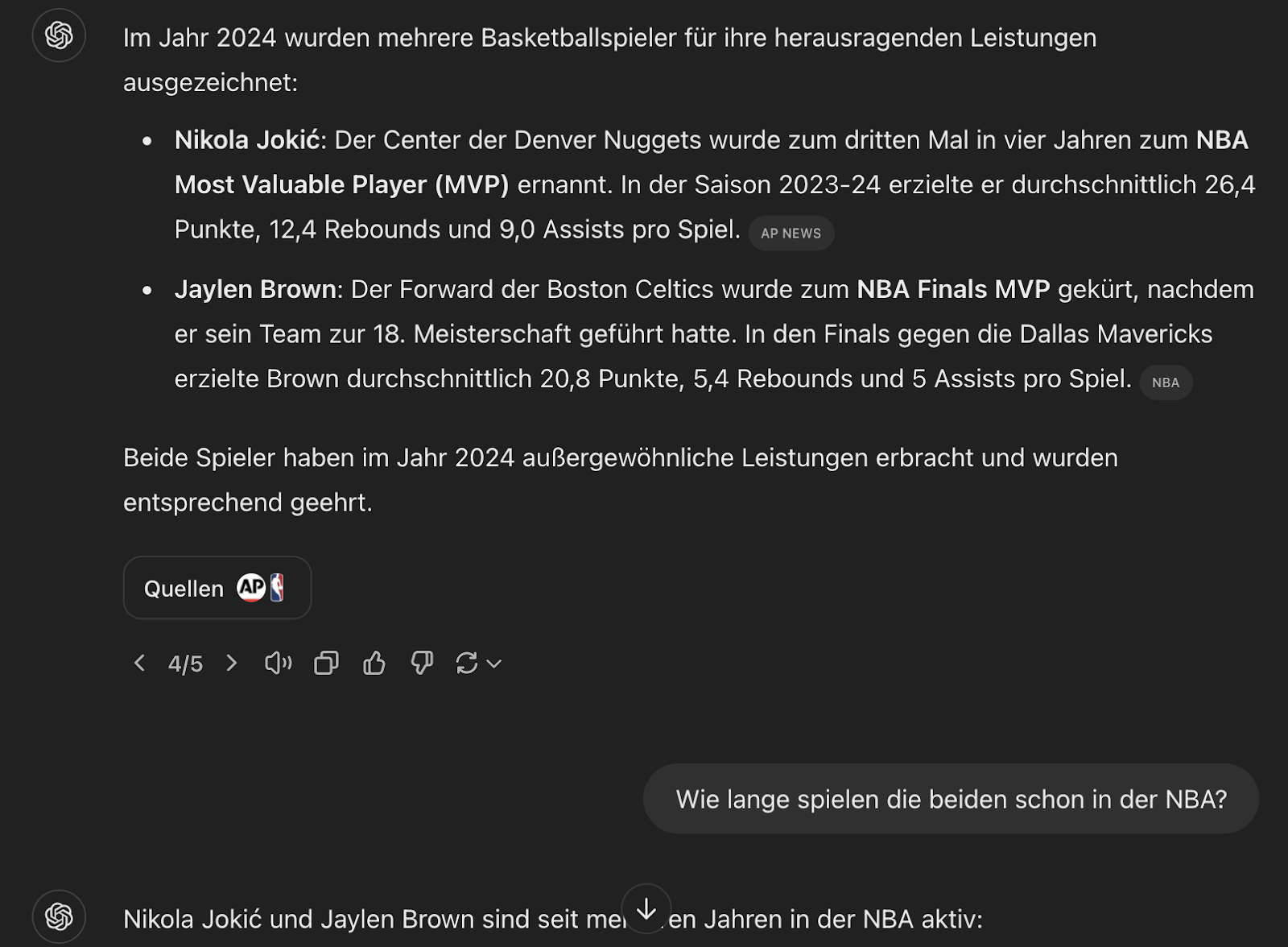Go to next response version

[x=232, y=663]
